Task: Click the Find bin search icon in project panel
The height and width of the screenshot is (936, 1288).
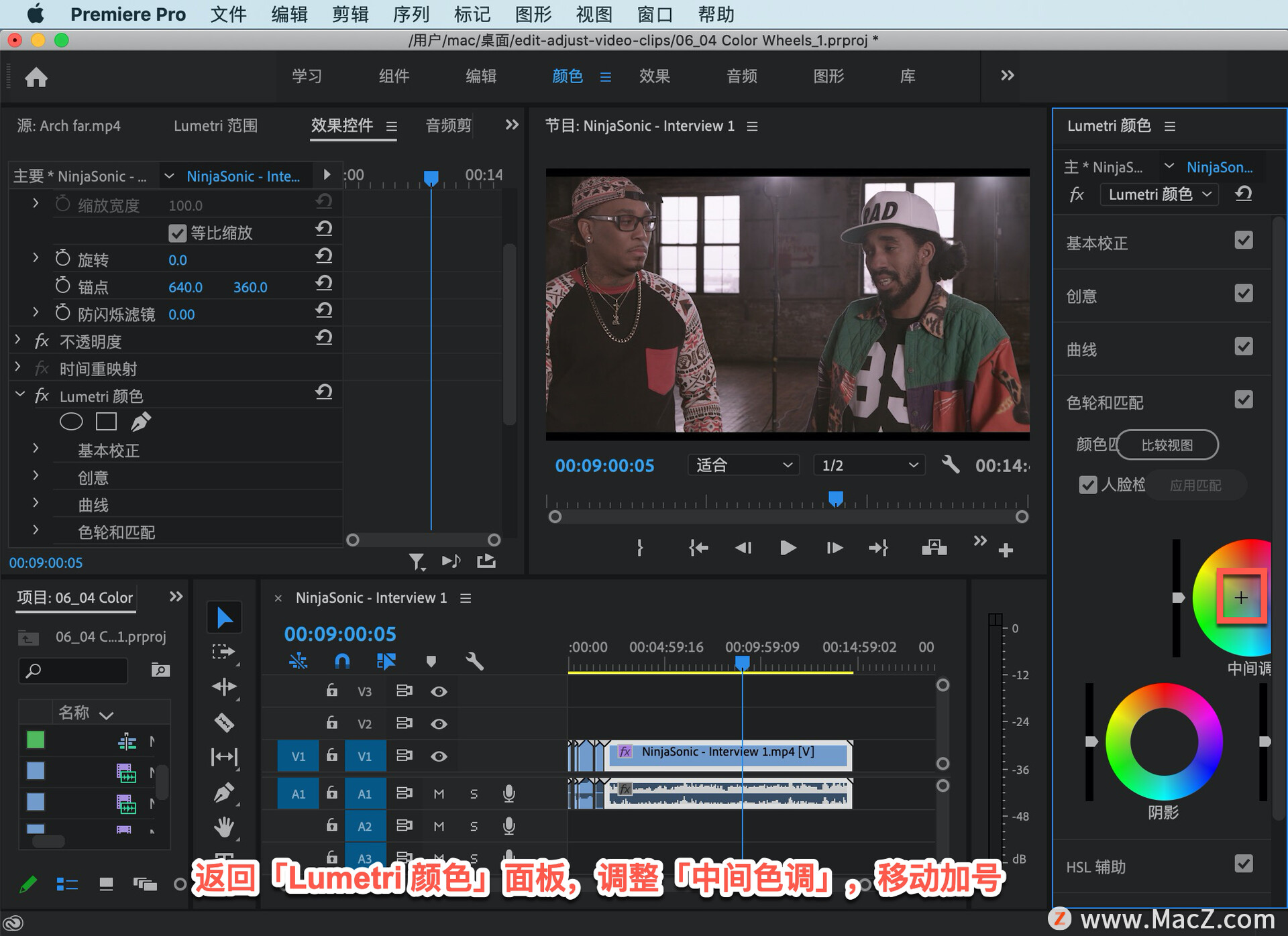Action: tap(160, 670)
